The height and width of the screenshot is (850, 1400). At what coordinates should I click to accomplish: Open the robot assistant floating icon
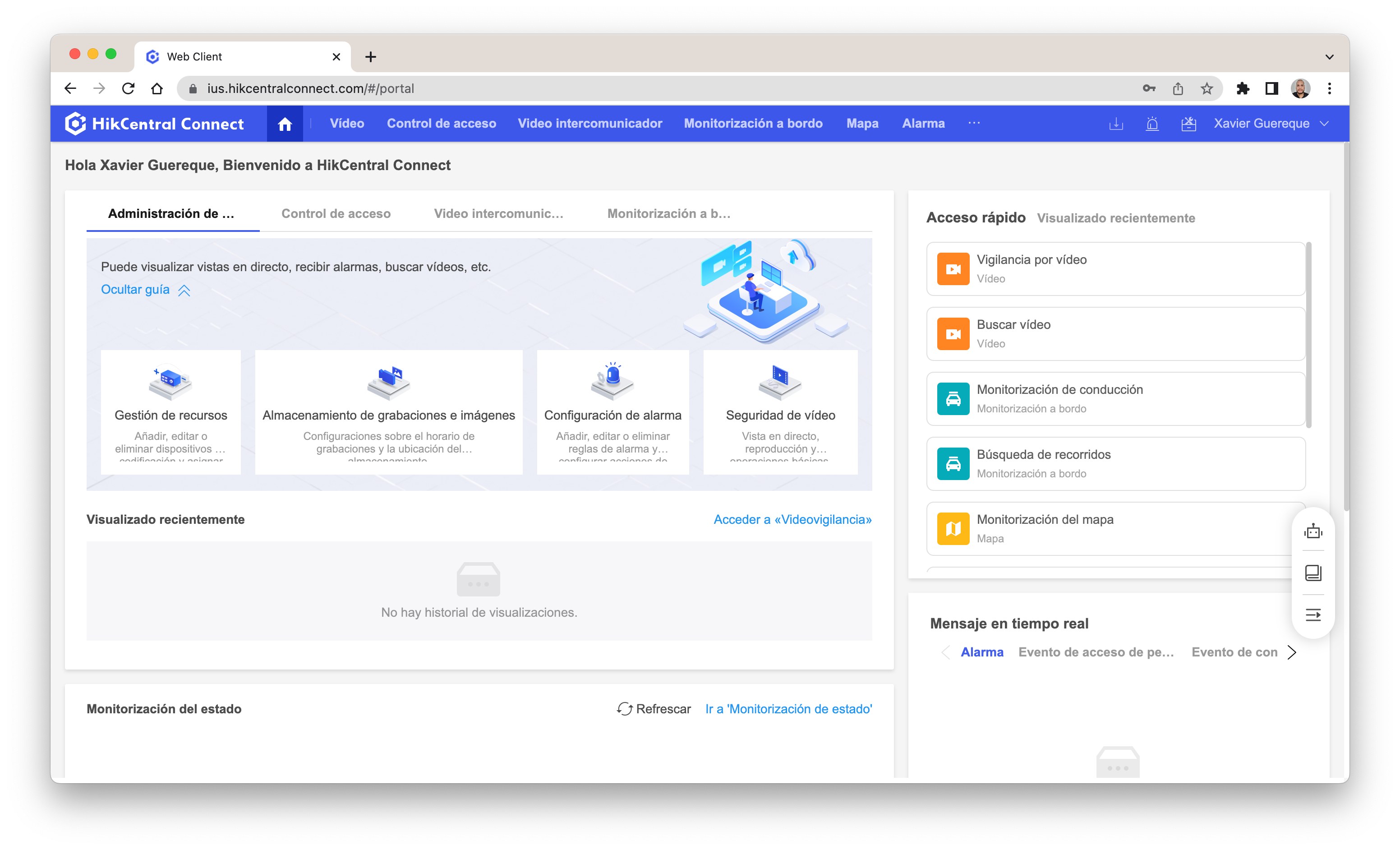(1313, 531)
